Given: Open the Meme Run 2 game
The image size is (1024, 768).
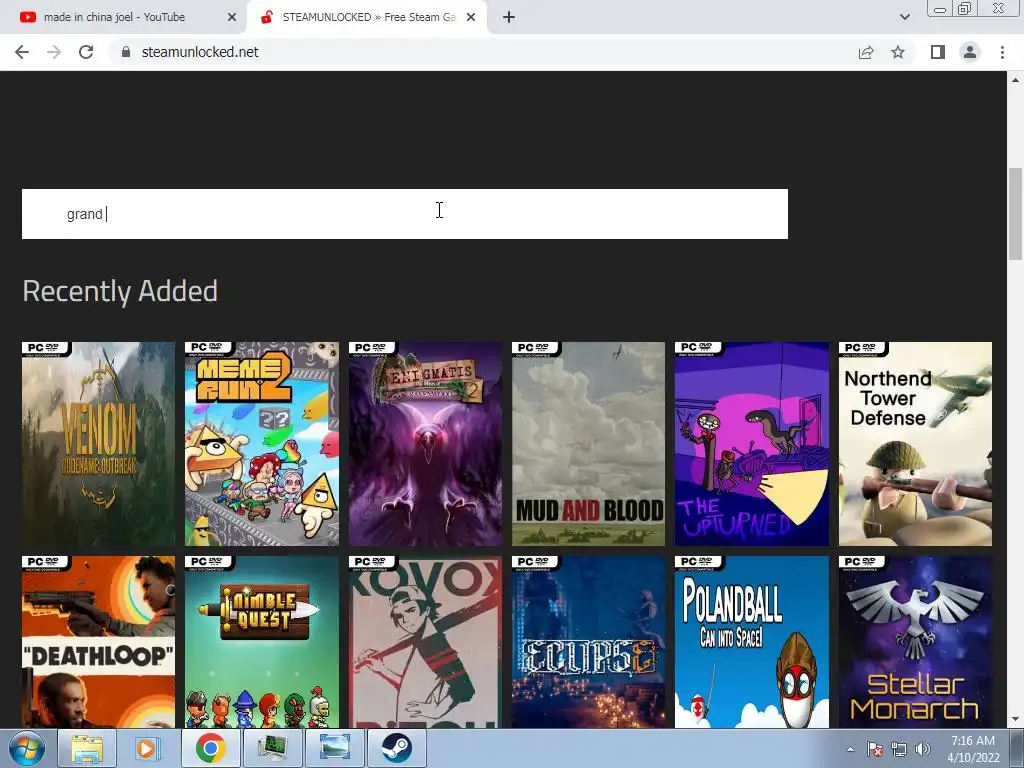Looking at the screenshot, I should point(262,444).
